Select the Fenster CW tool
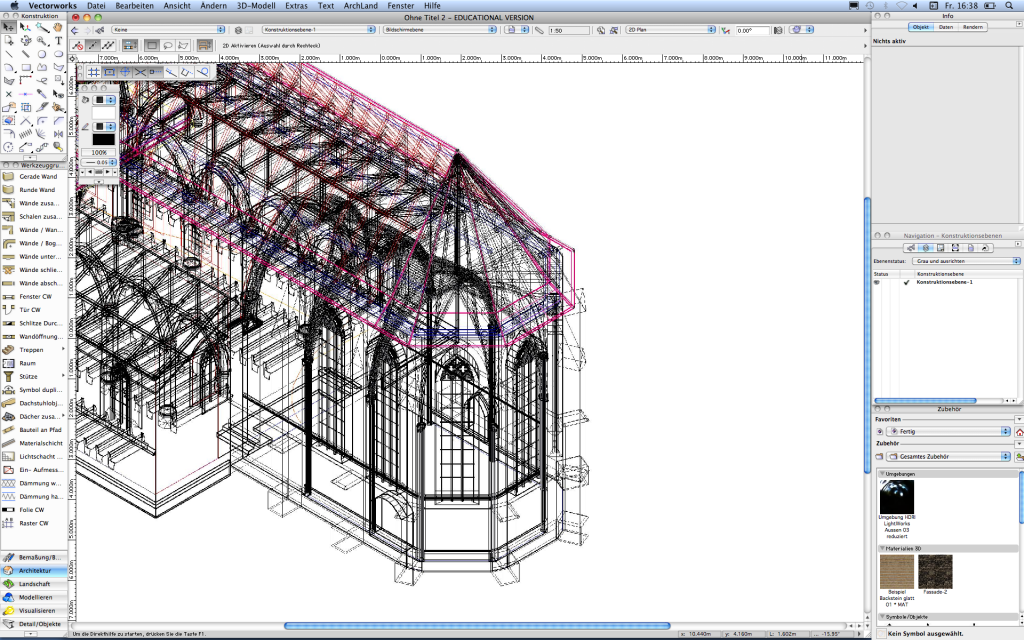The height and width of the screenshot is (640, 1024). pyautogui.click(x=33, y=296)
